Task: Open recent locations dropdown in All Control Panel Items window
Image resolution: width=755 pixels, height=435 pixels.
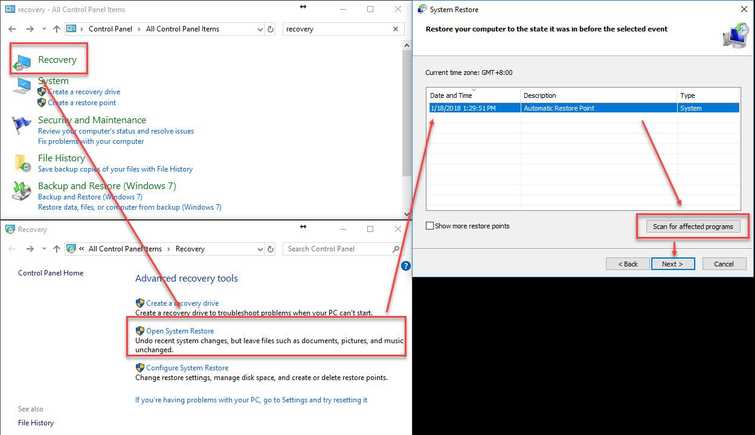Action: coord(44,29)
